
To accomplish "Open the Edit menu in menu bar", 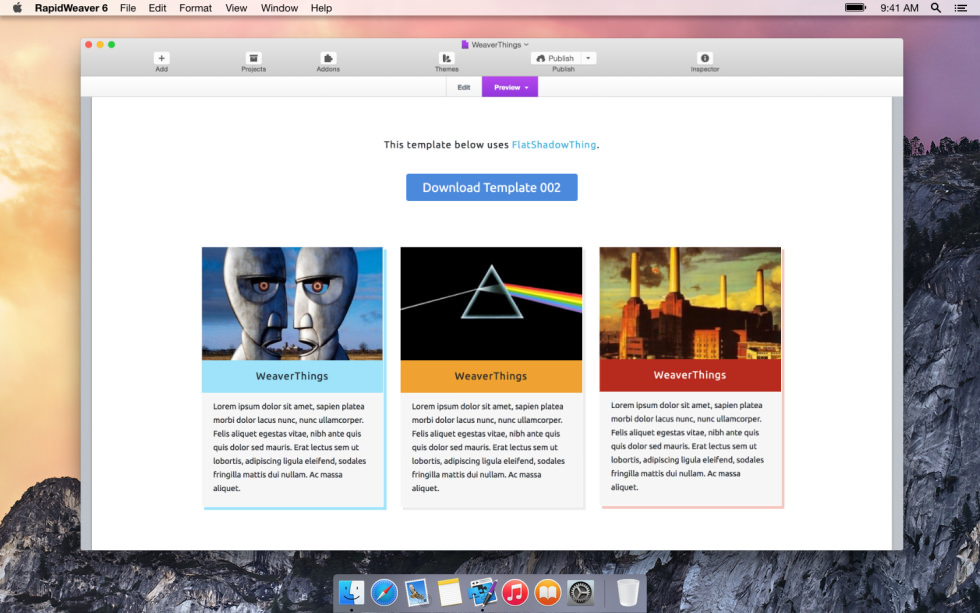I will [158, 8].
